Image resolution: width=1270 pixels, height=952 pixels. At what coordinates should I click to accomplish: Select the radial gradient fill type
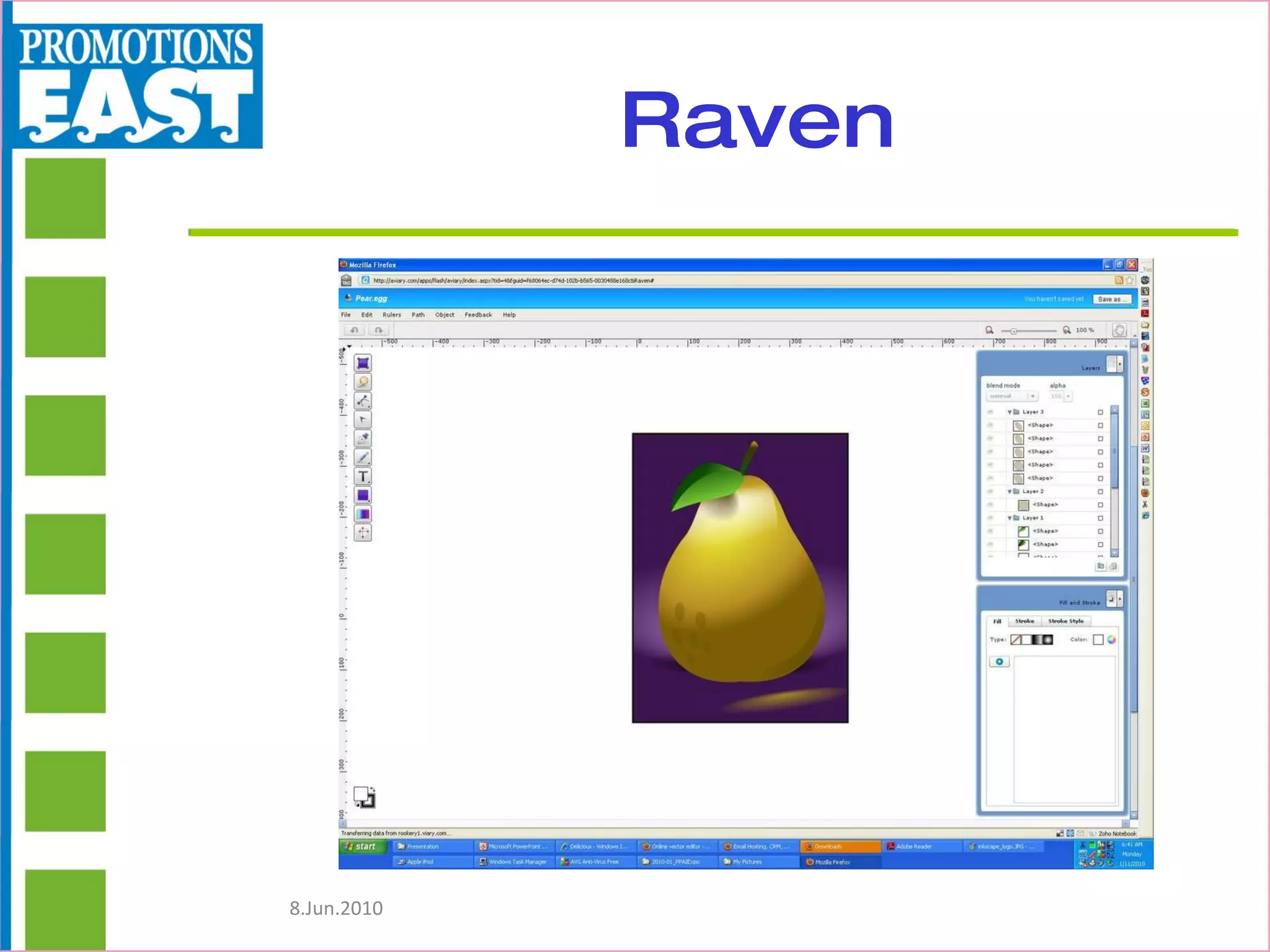click(x=1048, y=640)
